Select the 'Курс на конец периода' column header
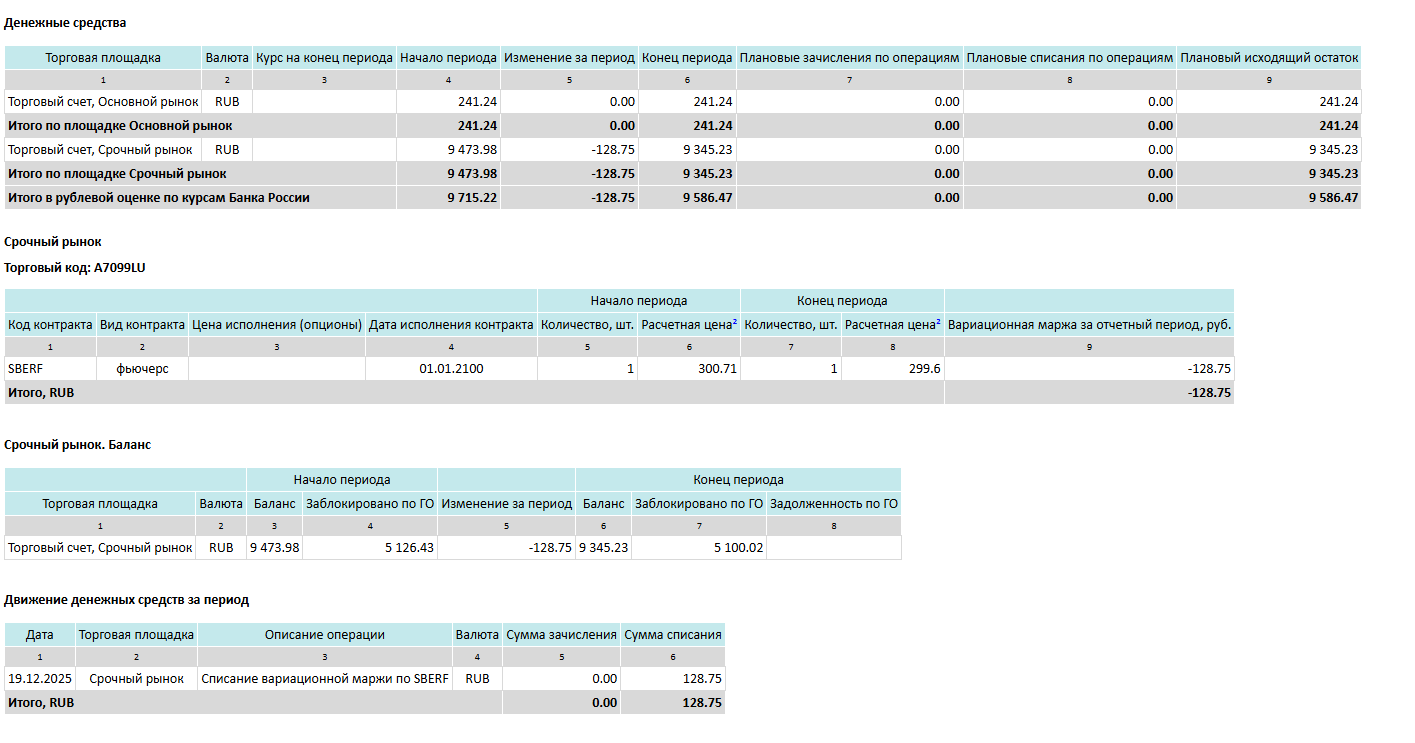1415x743 pixels. (324, 58)
